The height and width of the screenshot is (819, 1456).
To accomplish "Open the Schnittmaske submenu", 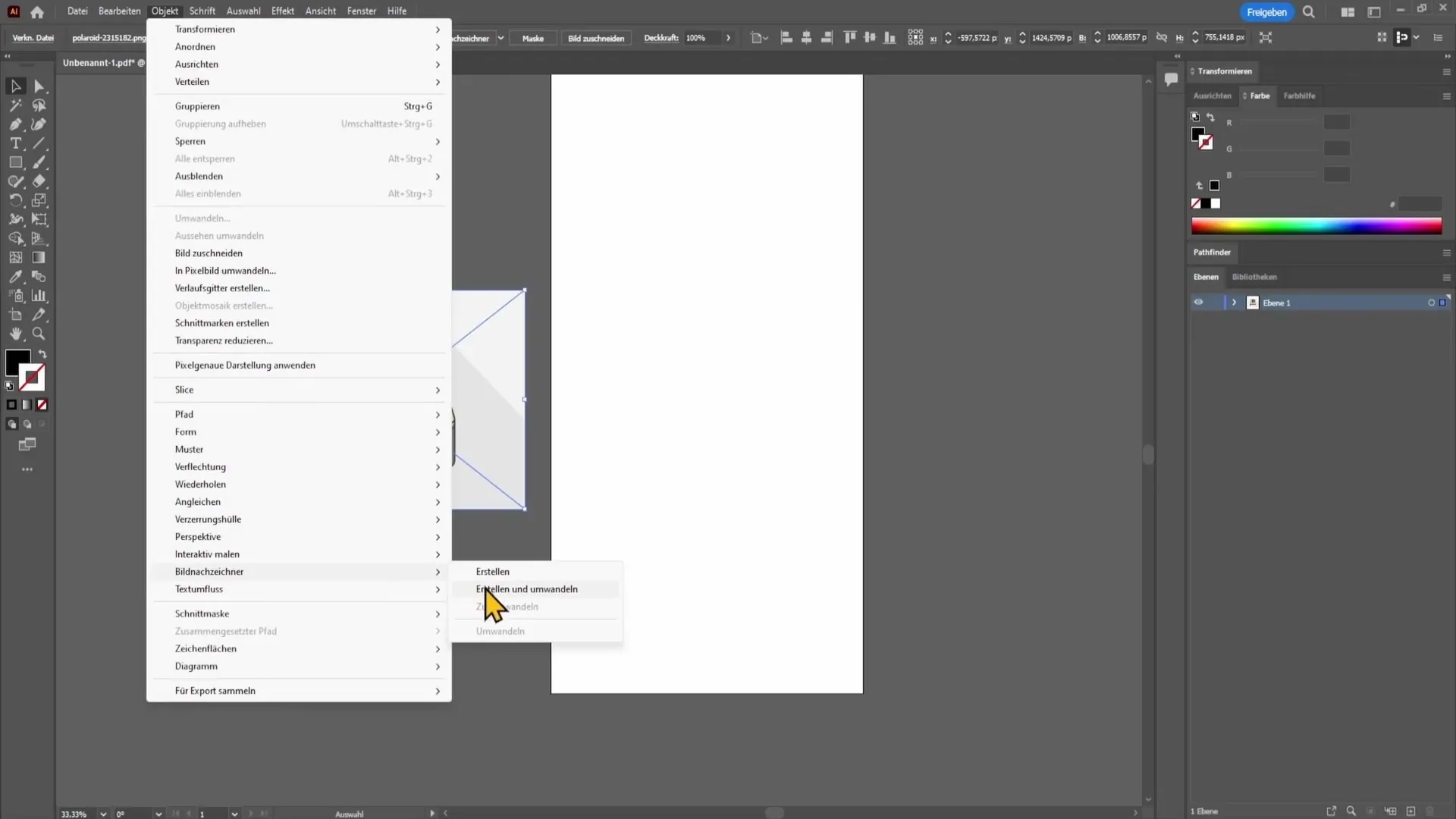I will [x=300, y=613].
